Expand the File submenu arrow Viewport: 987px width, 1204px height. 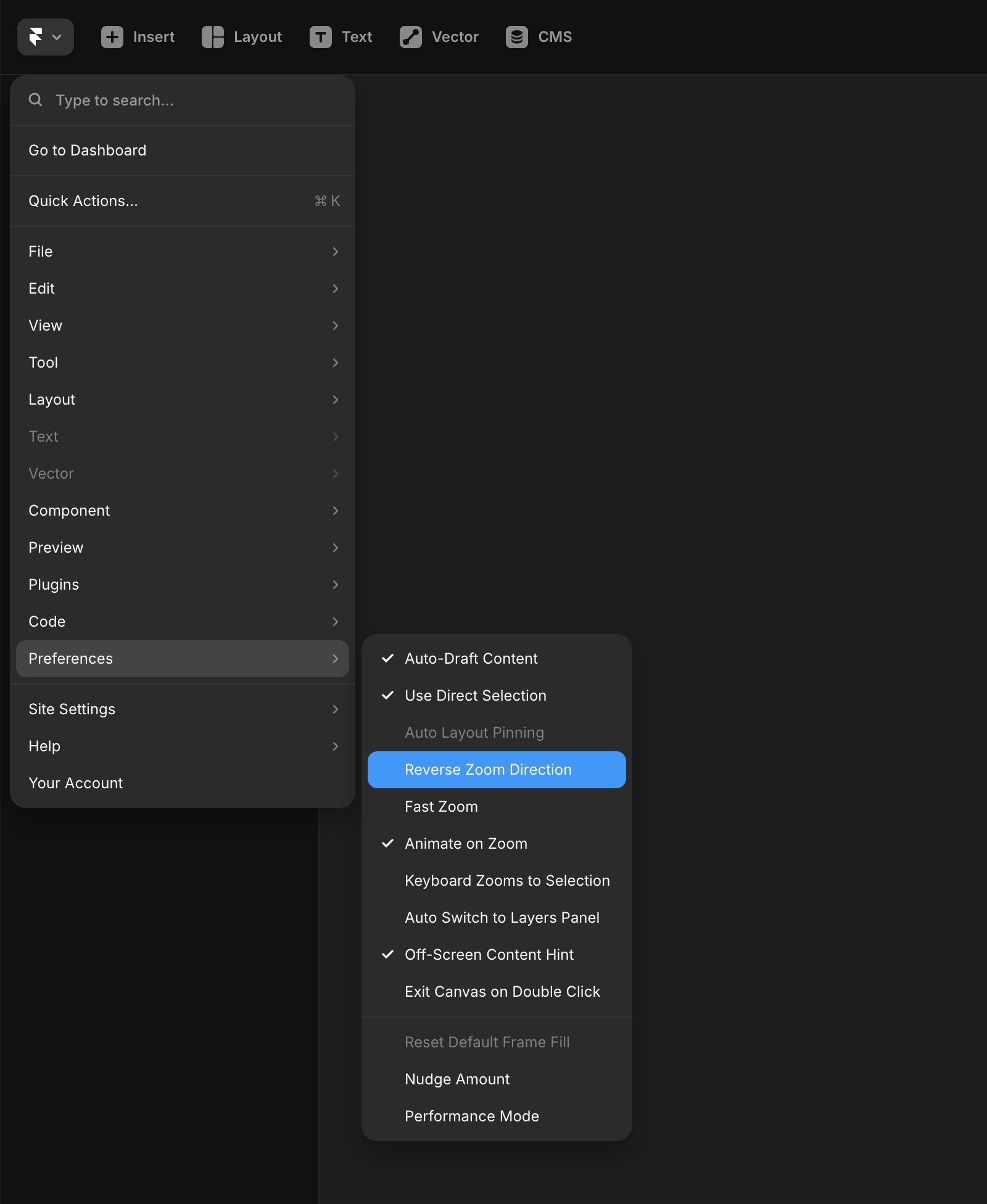point(336,252)
